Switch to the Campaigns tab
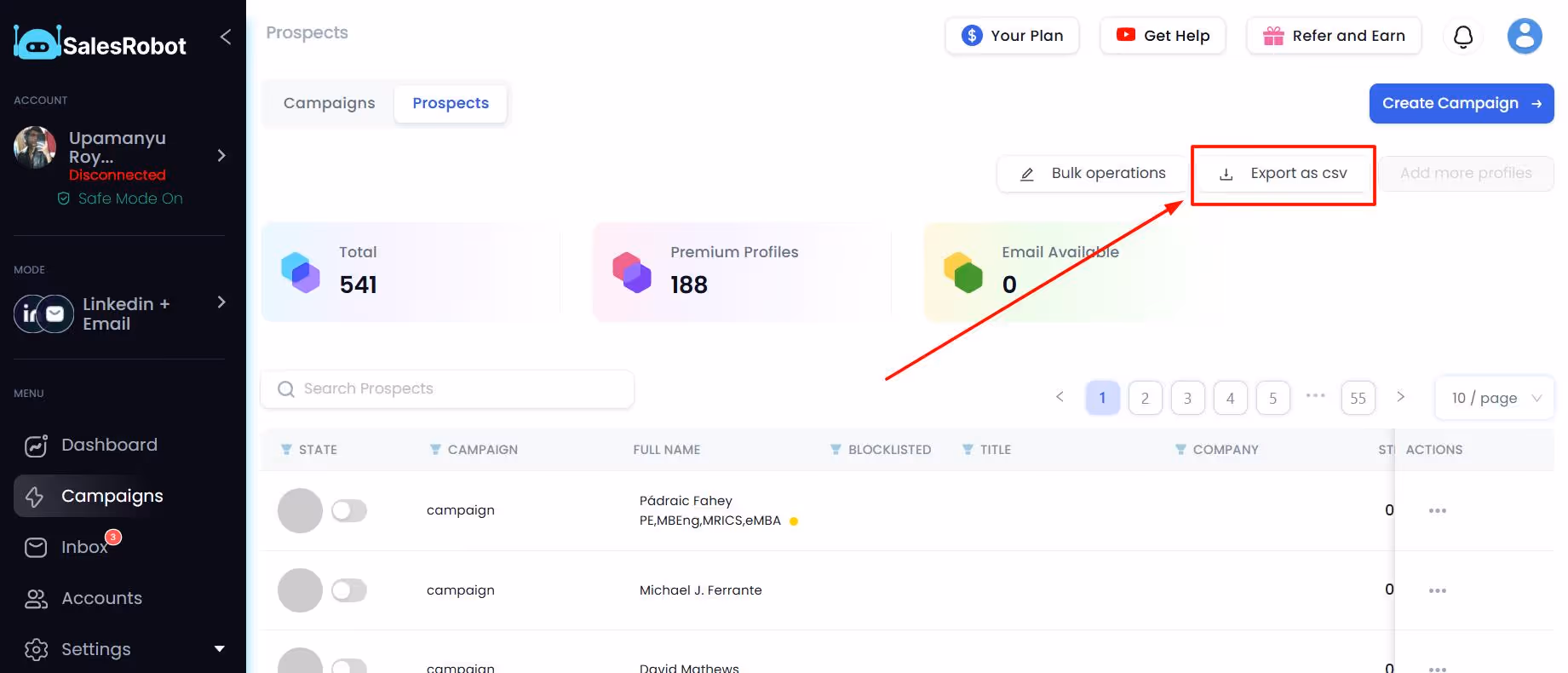 tap(329, 103)
